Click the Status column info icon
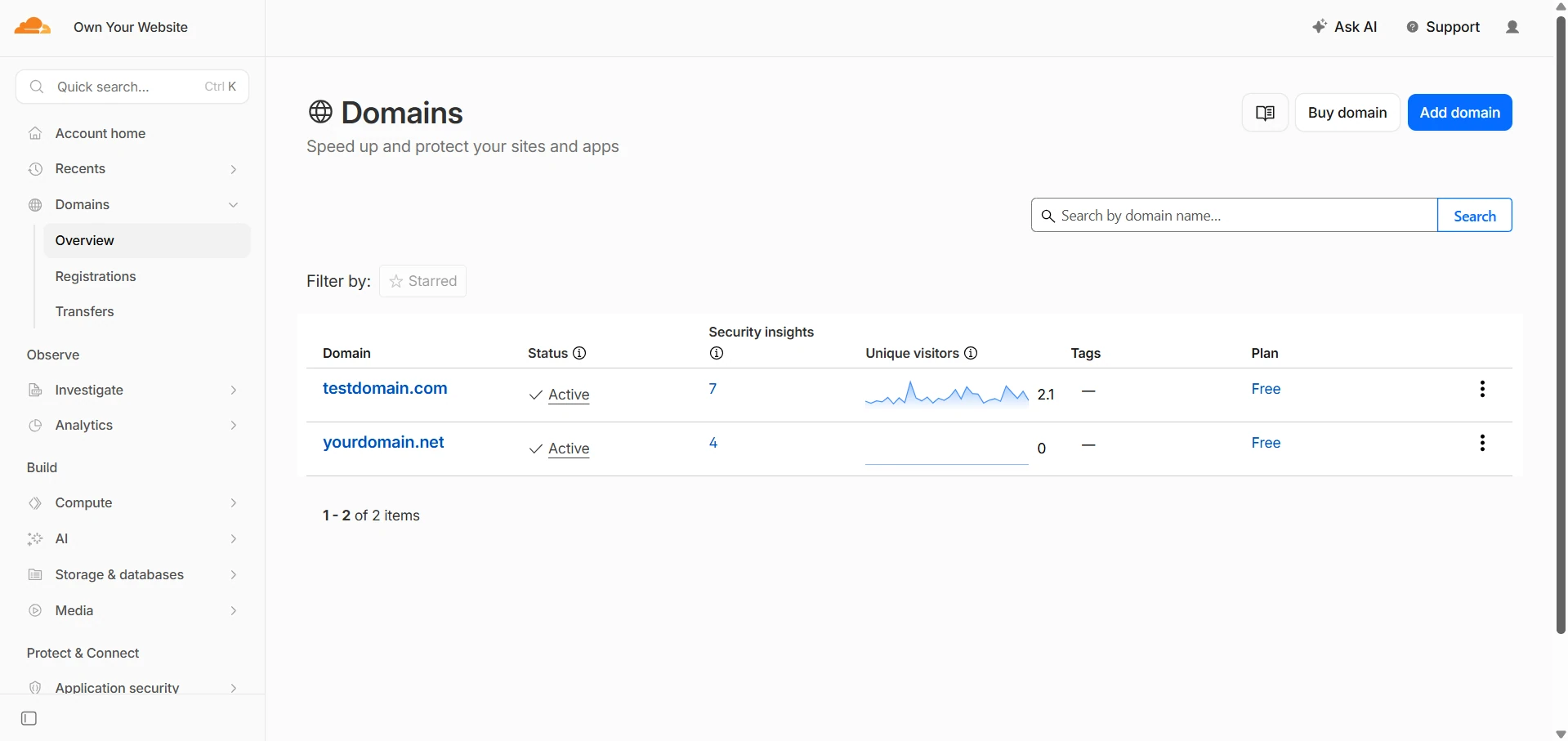Screen dimensions: 1568x741 tap(579, 353)
